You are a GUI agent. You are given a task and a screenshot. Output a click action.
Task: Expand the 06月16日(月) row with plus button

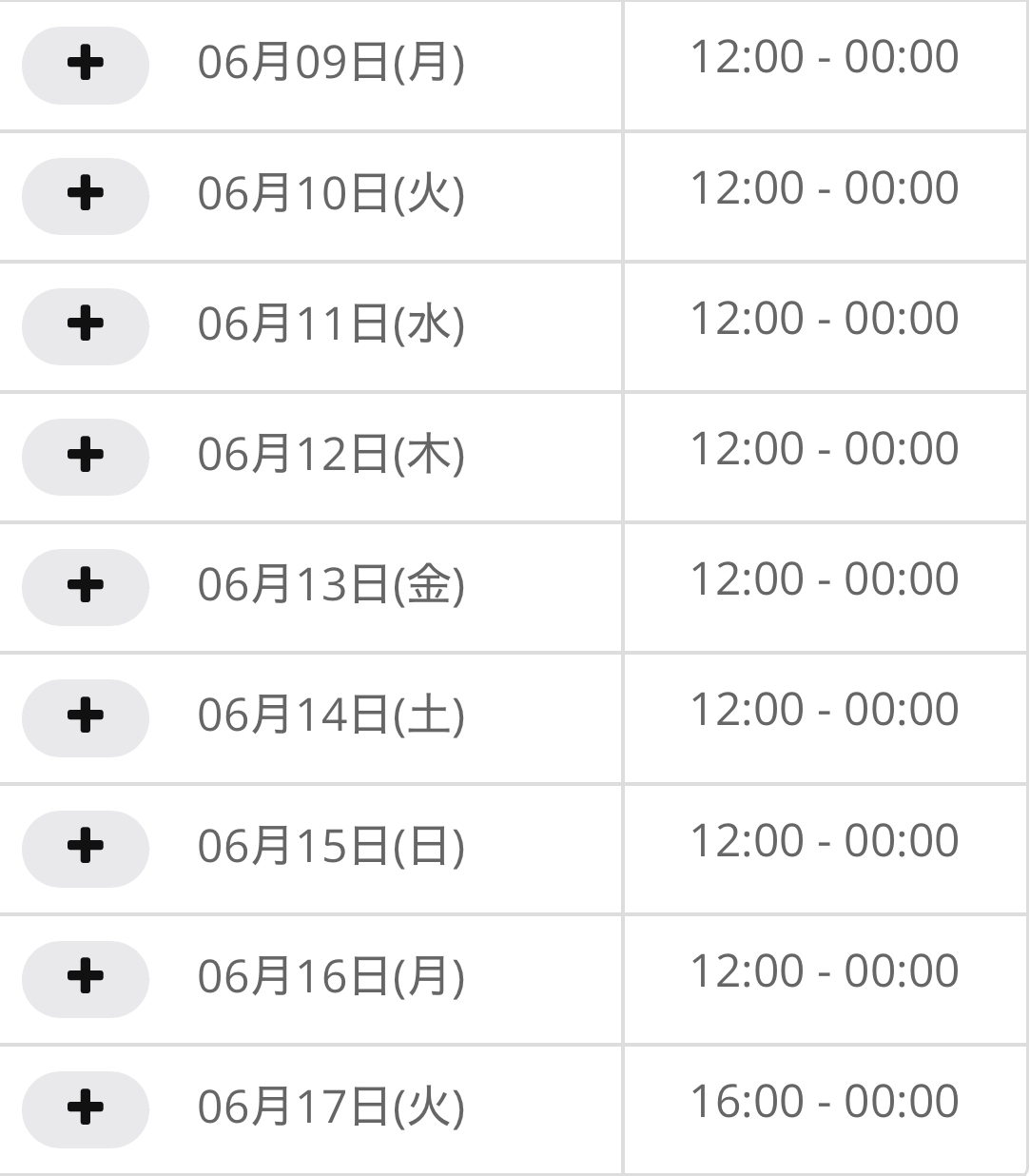[86, 978]
